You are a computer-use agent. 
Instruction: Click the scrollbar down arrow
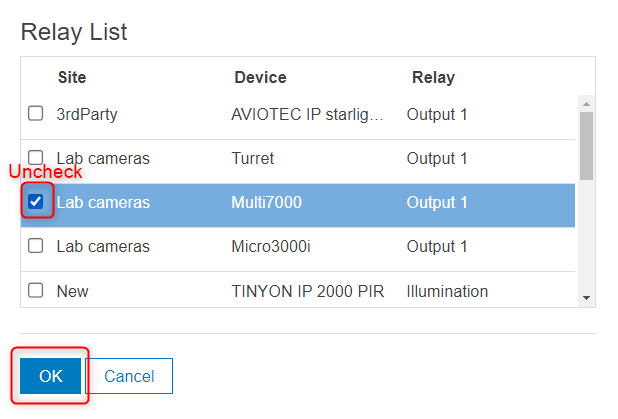tap(586, 298)
